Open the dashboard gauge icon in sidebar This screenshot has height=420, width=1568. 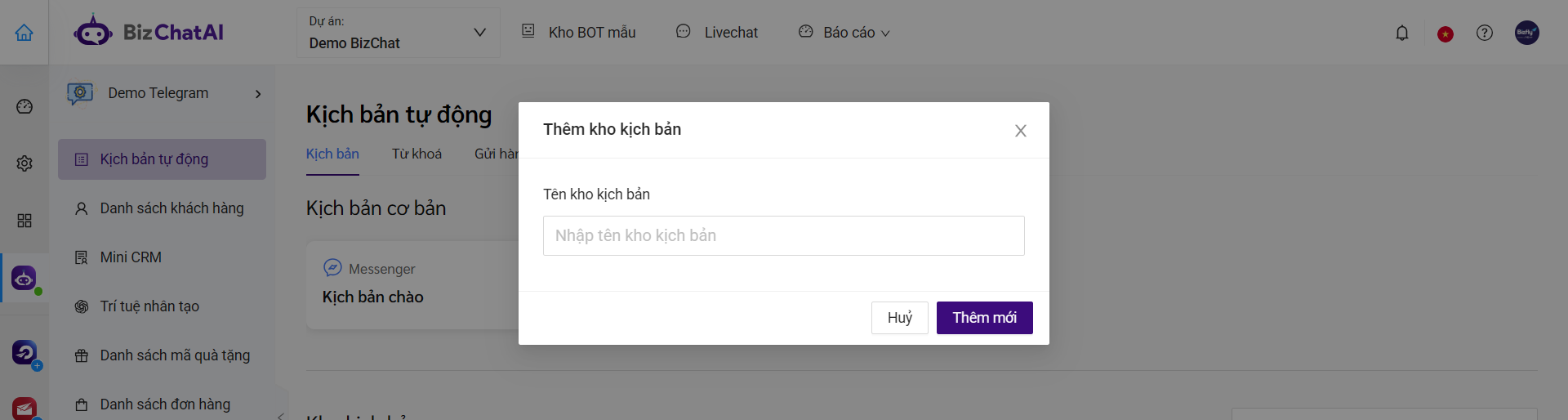(x=24, y=106)
